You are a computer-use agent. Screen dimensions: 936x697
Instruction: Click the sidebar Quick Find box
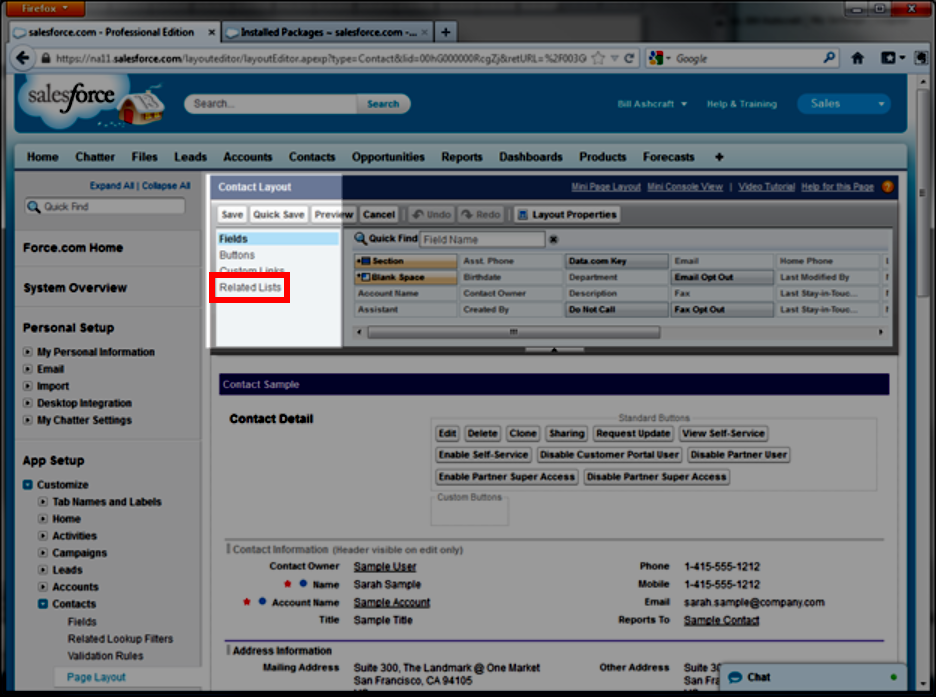click(x=104, y=206)
